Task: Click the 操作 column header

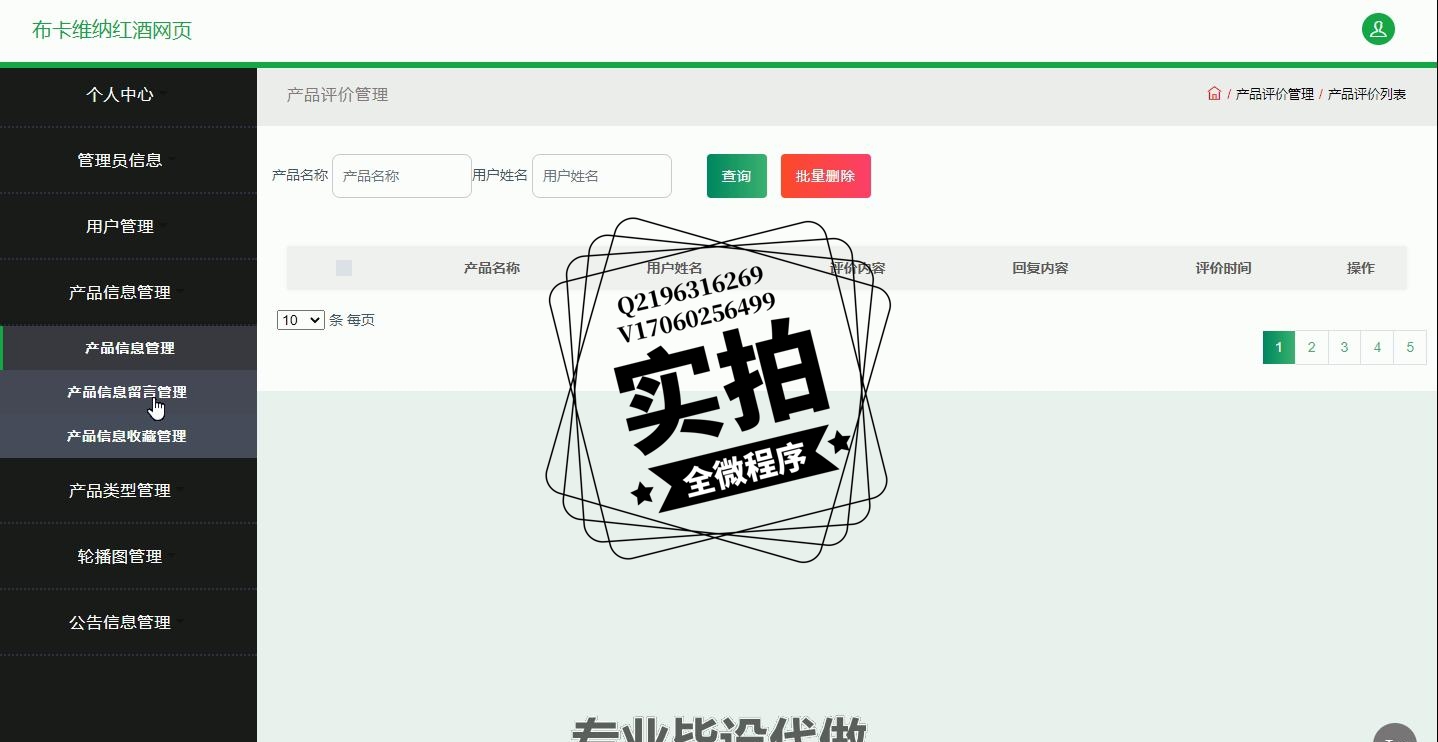Action: pos(1361,268)
